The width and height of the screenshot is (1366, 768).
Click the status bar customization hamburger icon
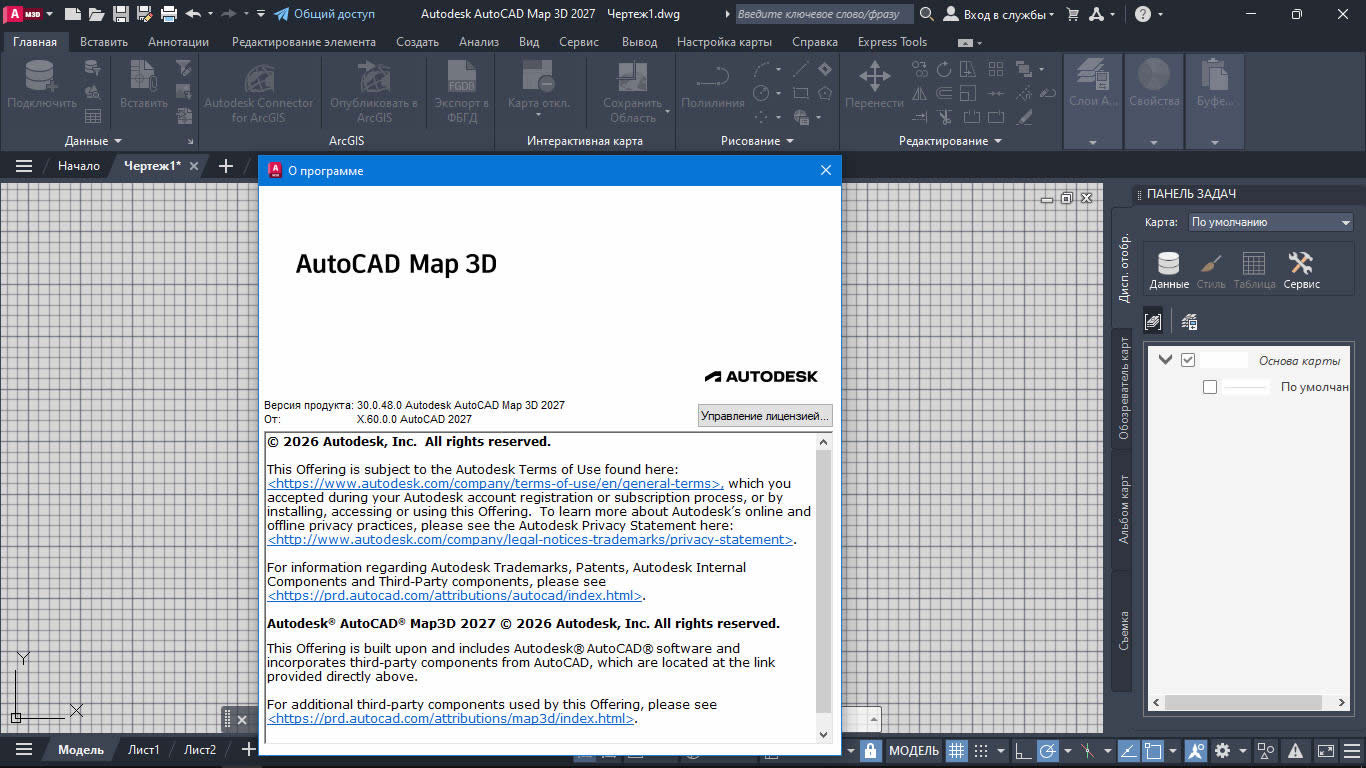1350,750
